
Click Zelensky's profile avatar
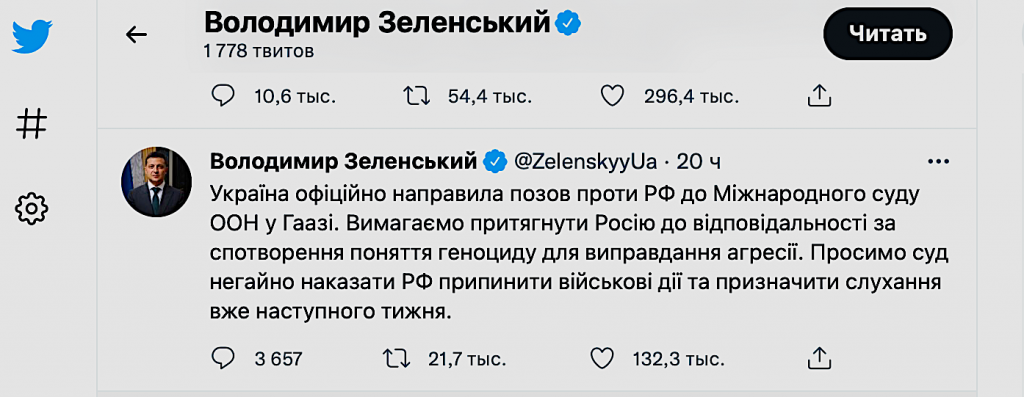pos(157,182)
